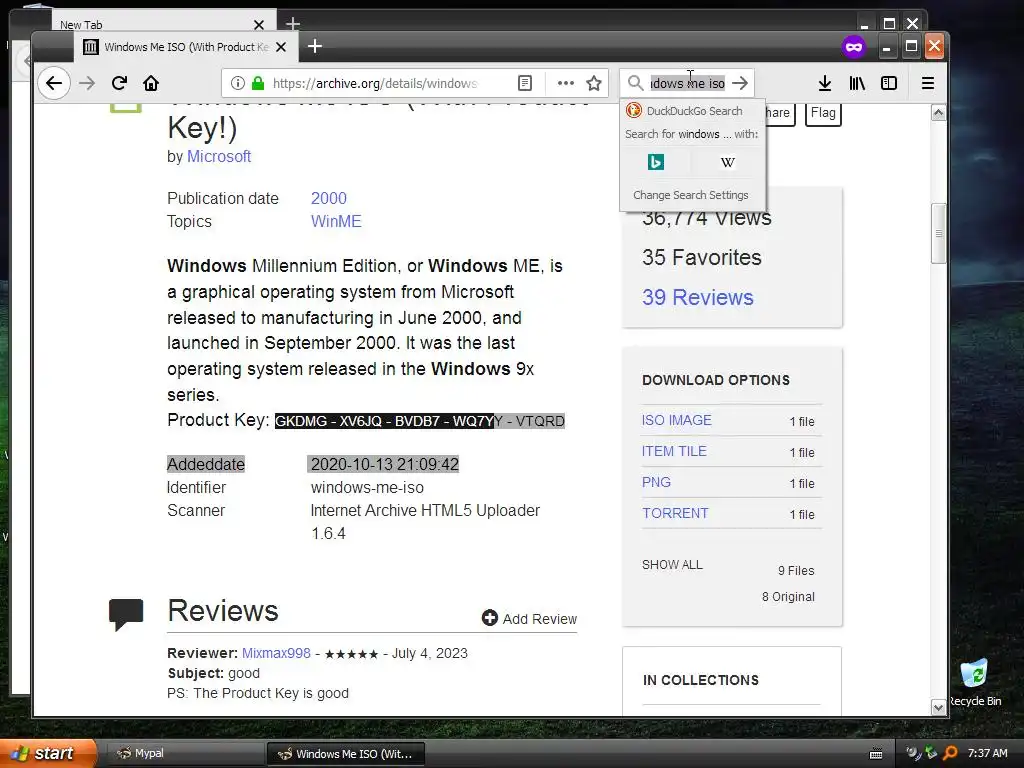Click the identifier windows-me-iso text
Image resolution: width=1024 pixels, height=768 pixels.
367,488
